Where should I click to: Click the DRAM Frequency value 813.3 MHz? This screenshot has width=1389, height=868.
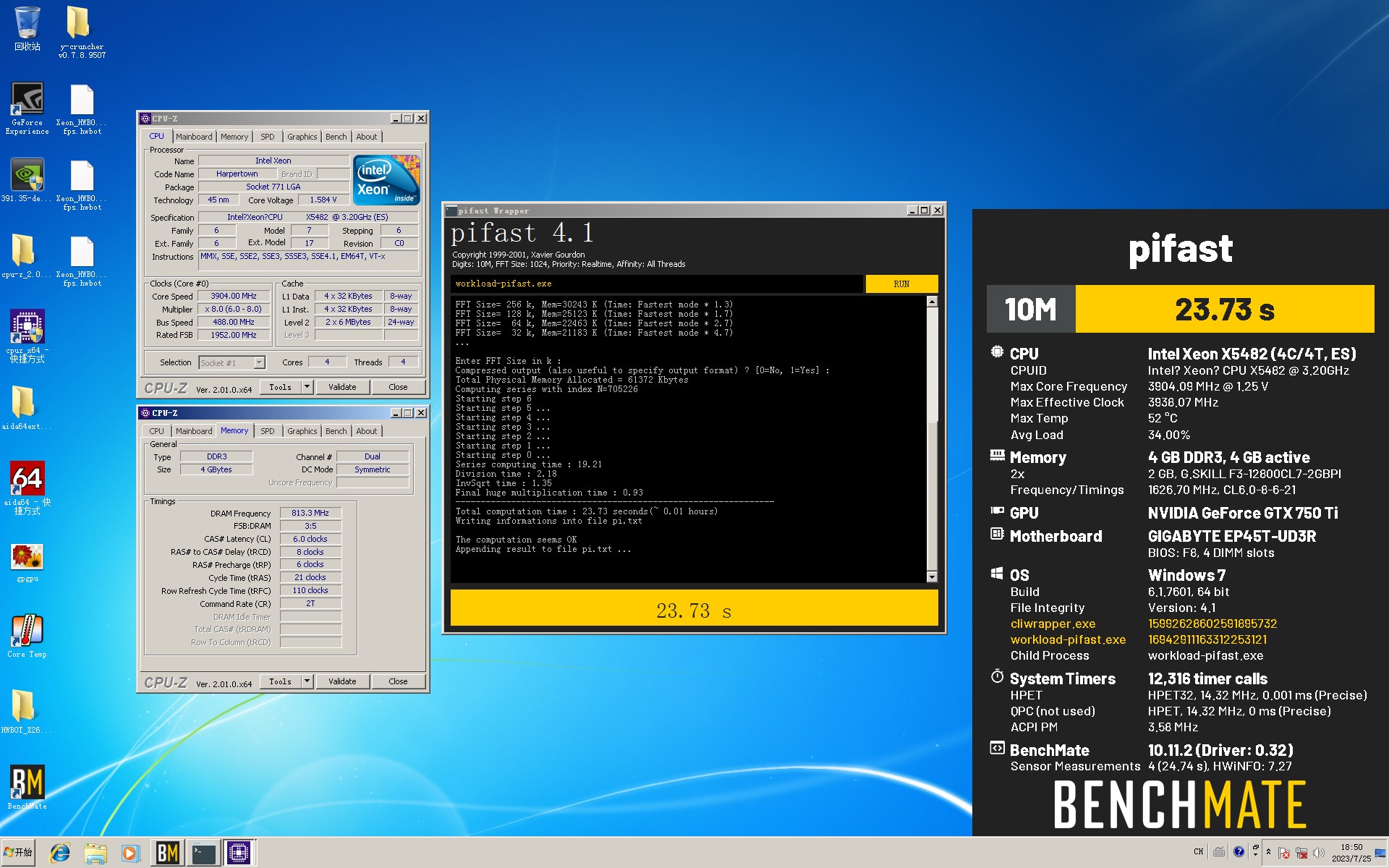[x=310, y=513]
